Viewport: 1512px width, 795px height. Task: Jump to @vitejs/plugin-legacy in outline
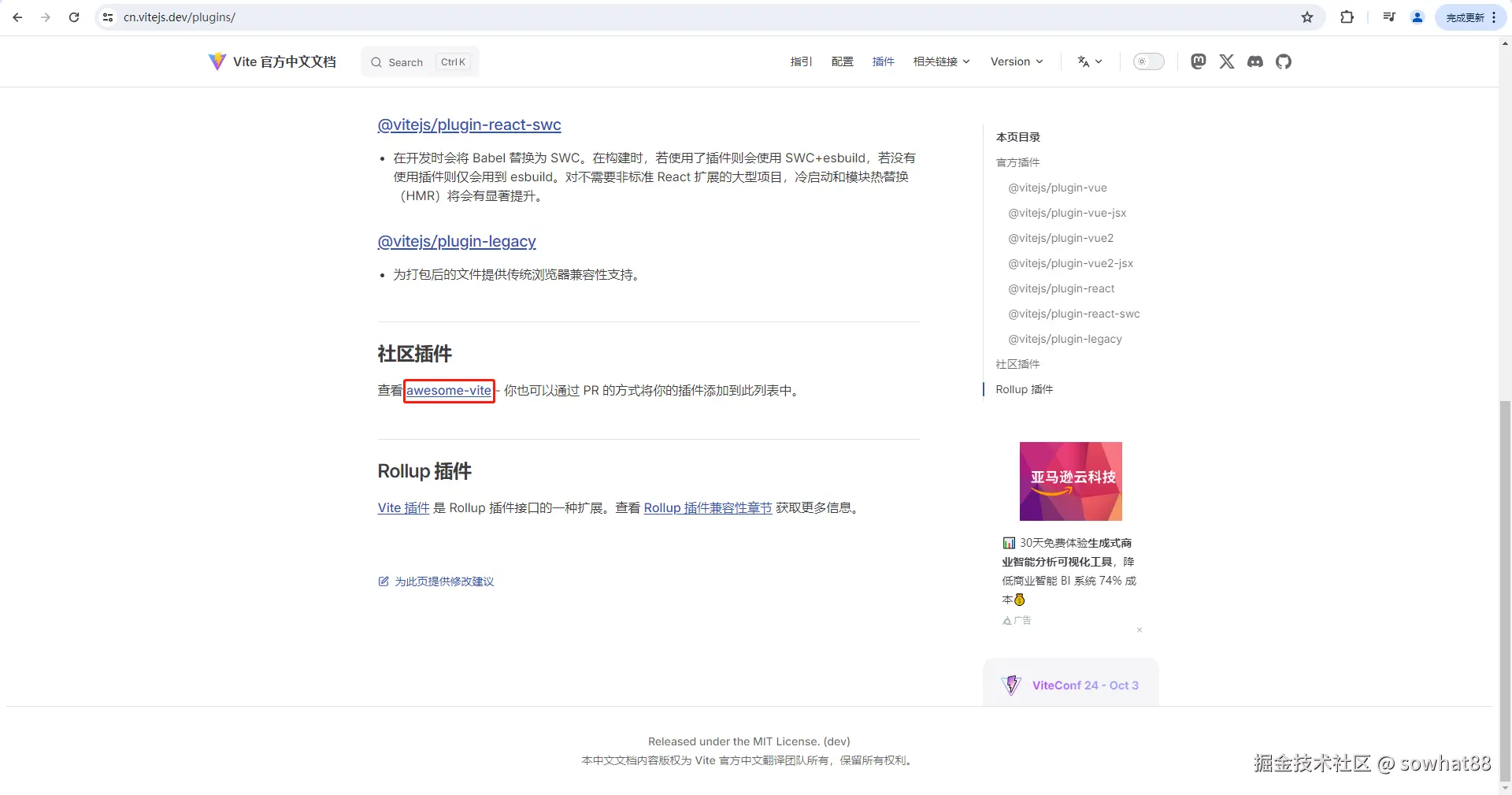tap(1065, 339)
